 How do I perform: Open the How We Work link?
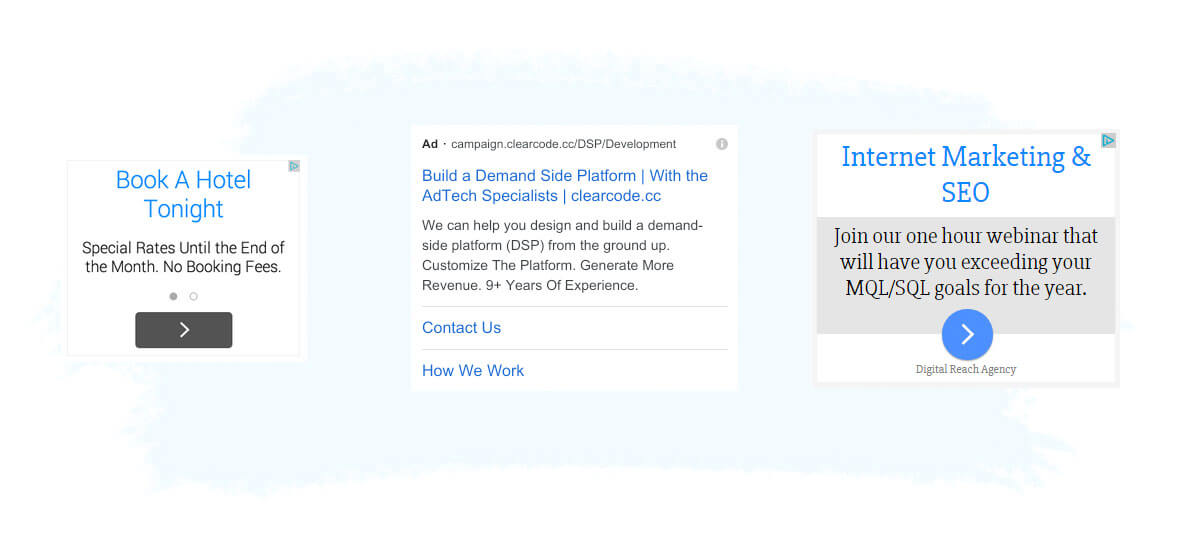[473, 371]
